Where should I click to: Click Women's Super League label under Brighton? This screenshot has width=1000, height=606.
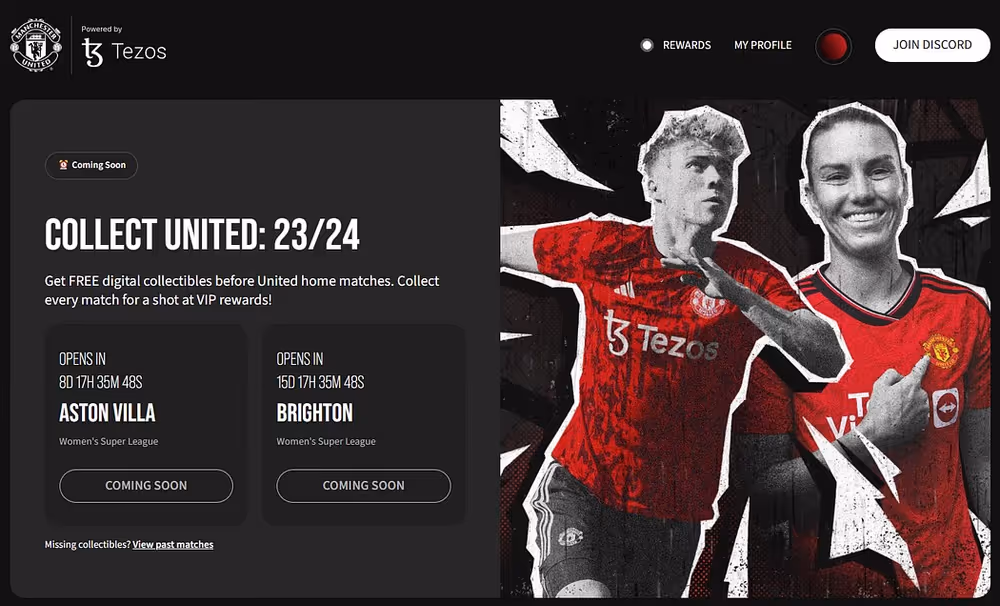tap(326, 441)
